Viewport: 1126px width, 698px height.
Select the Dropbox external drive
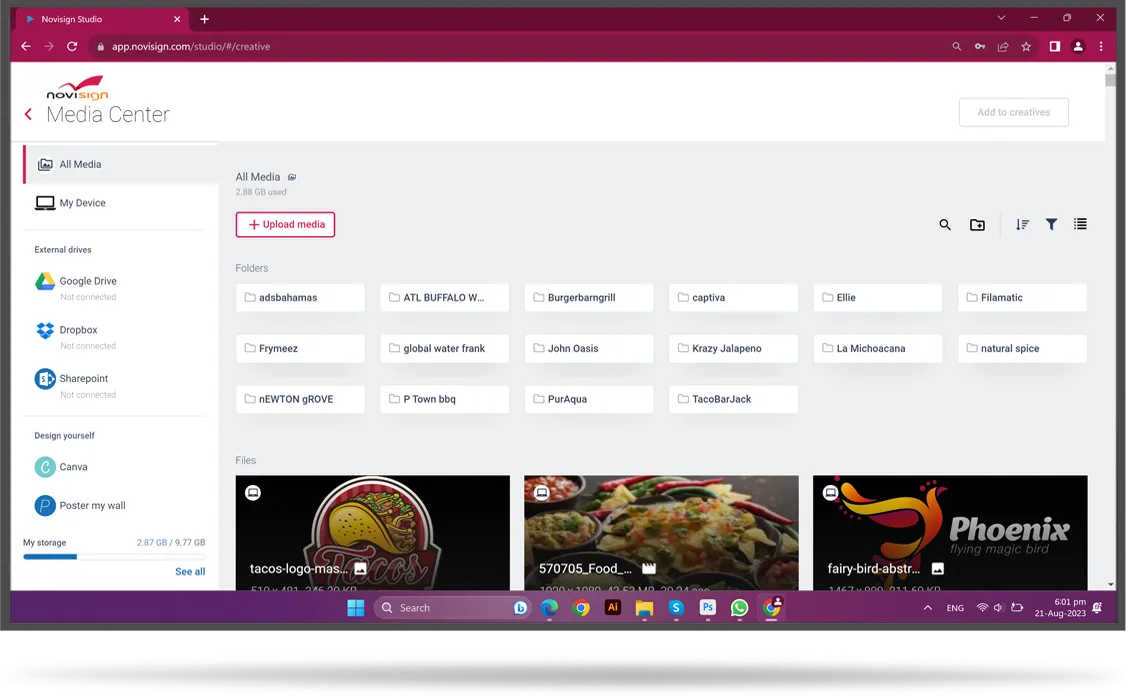click(x=78, y=330)
